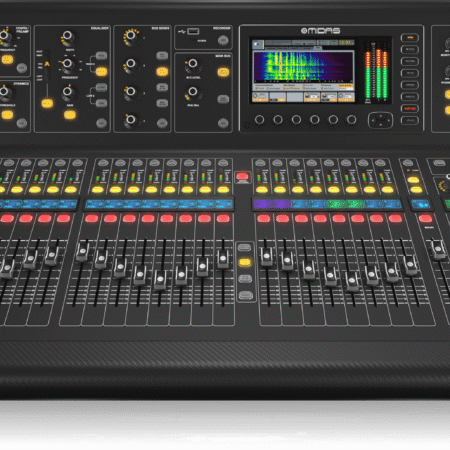
Task: Click the USB port in the Recorder section
Action: tap(193, 32)
